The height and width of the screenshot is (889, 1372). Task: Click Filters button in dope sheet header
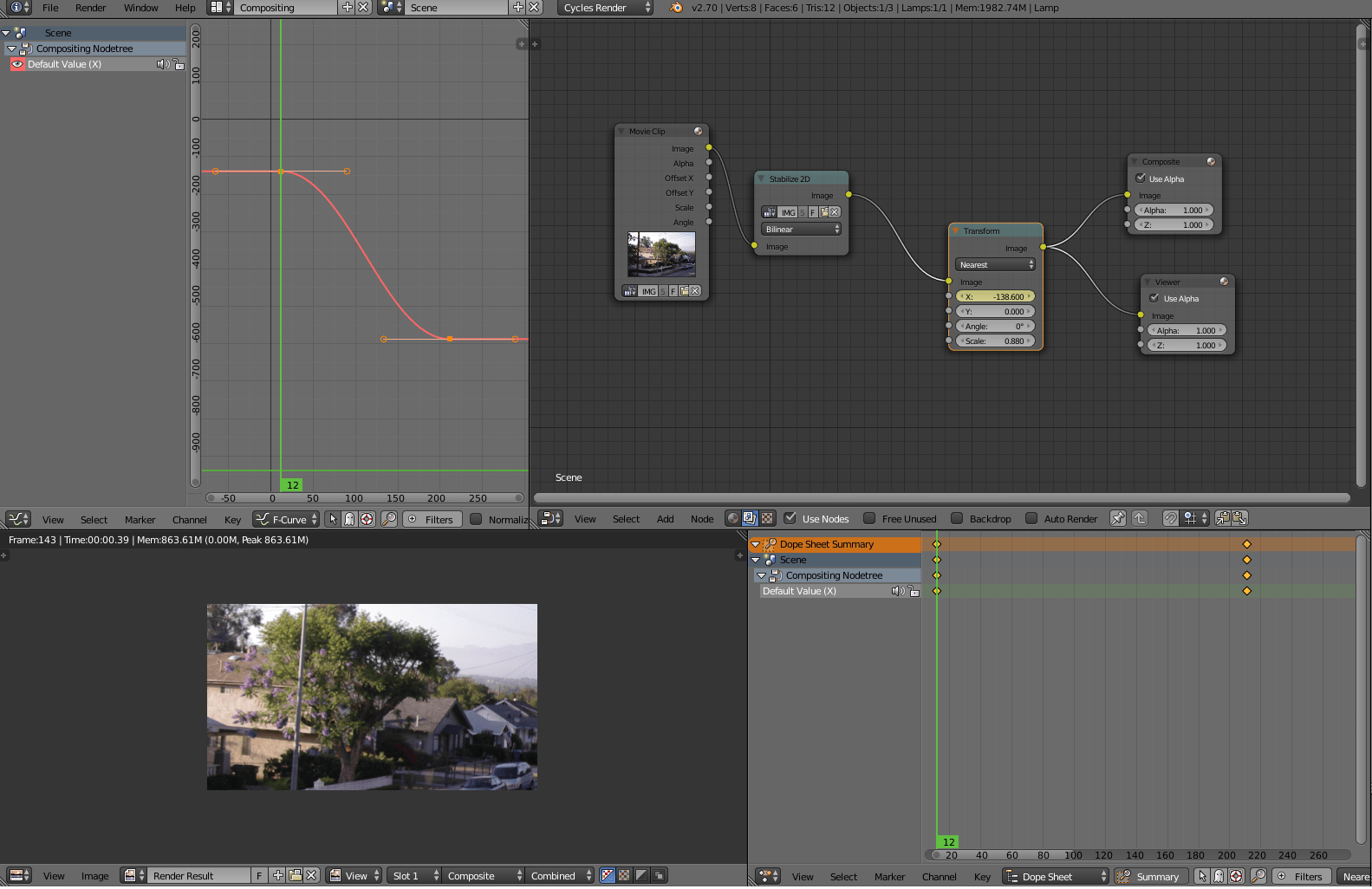pos(1300,877)
